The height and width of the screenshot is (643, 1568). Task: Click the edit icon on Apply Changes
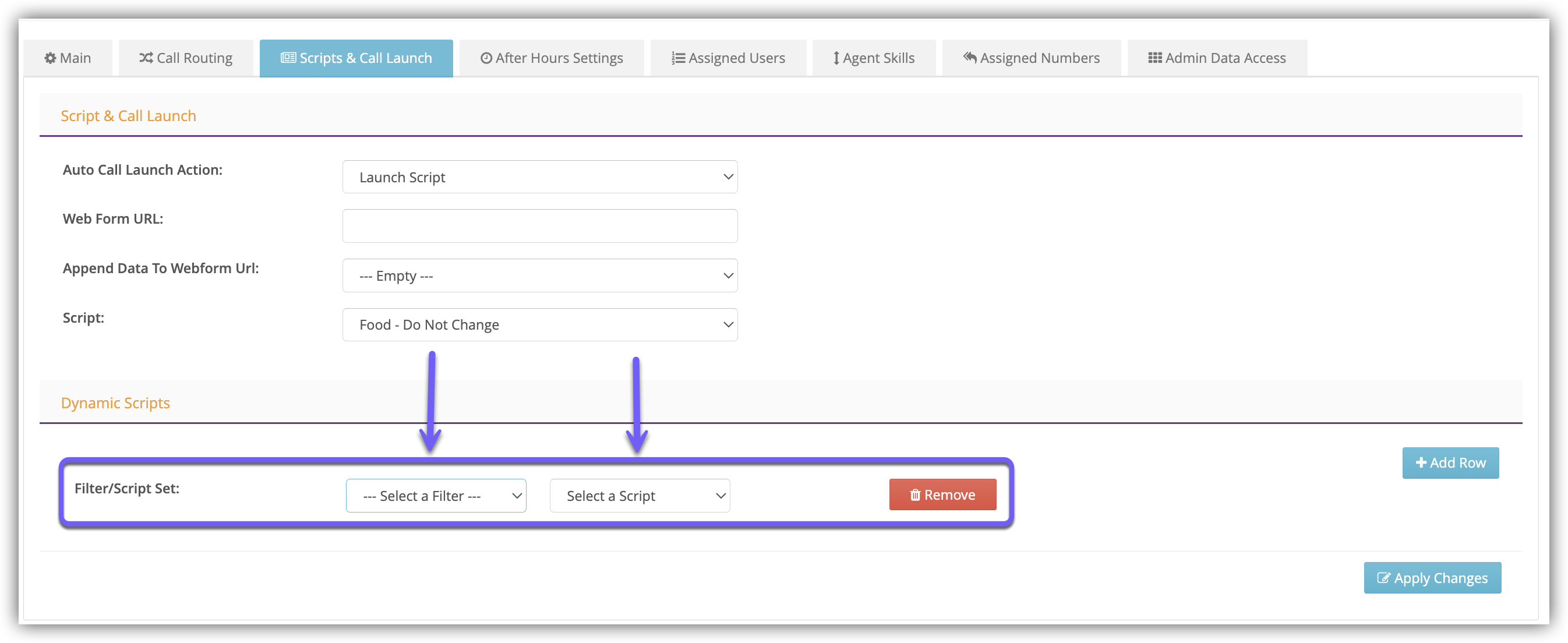tap(1383, 578)
